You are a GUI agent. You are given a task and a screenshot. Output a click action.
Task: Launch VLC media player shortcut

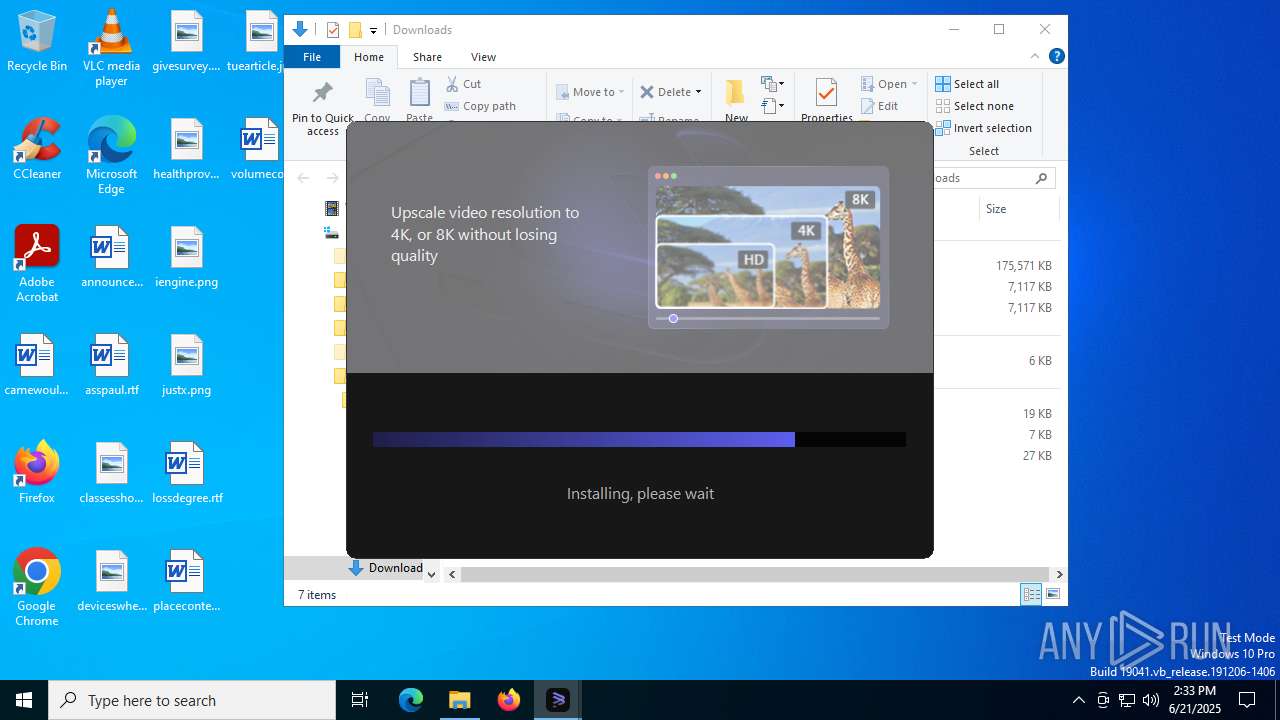pos(111,48)
